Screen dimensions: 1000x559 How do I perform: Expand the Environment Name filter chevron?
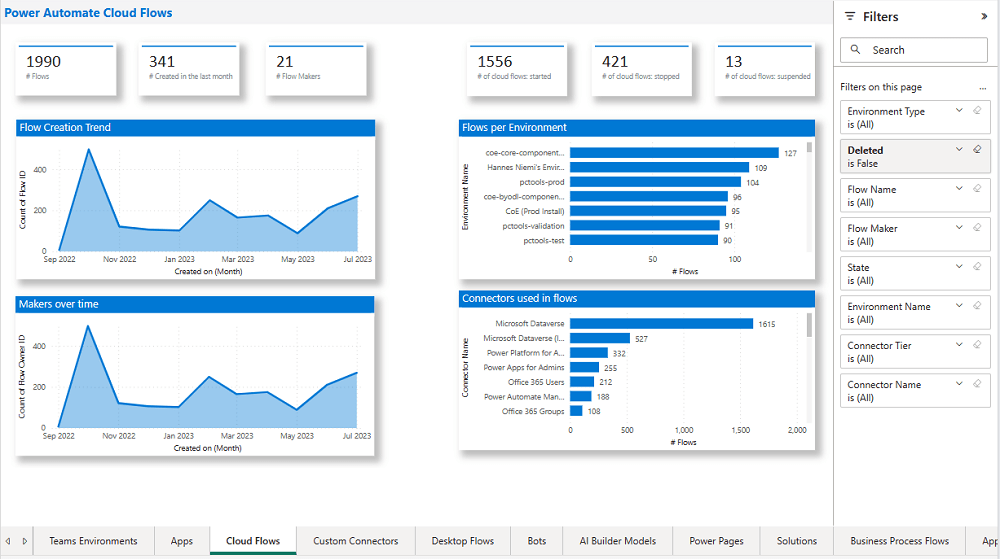coord(959,305)
